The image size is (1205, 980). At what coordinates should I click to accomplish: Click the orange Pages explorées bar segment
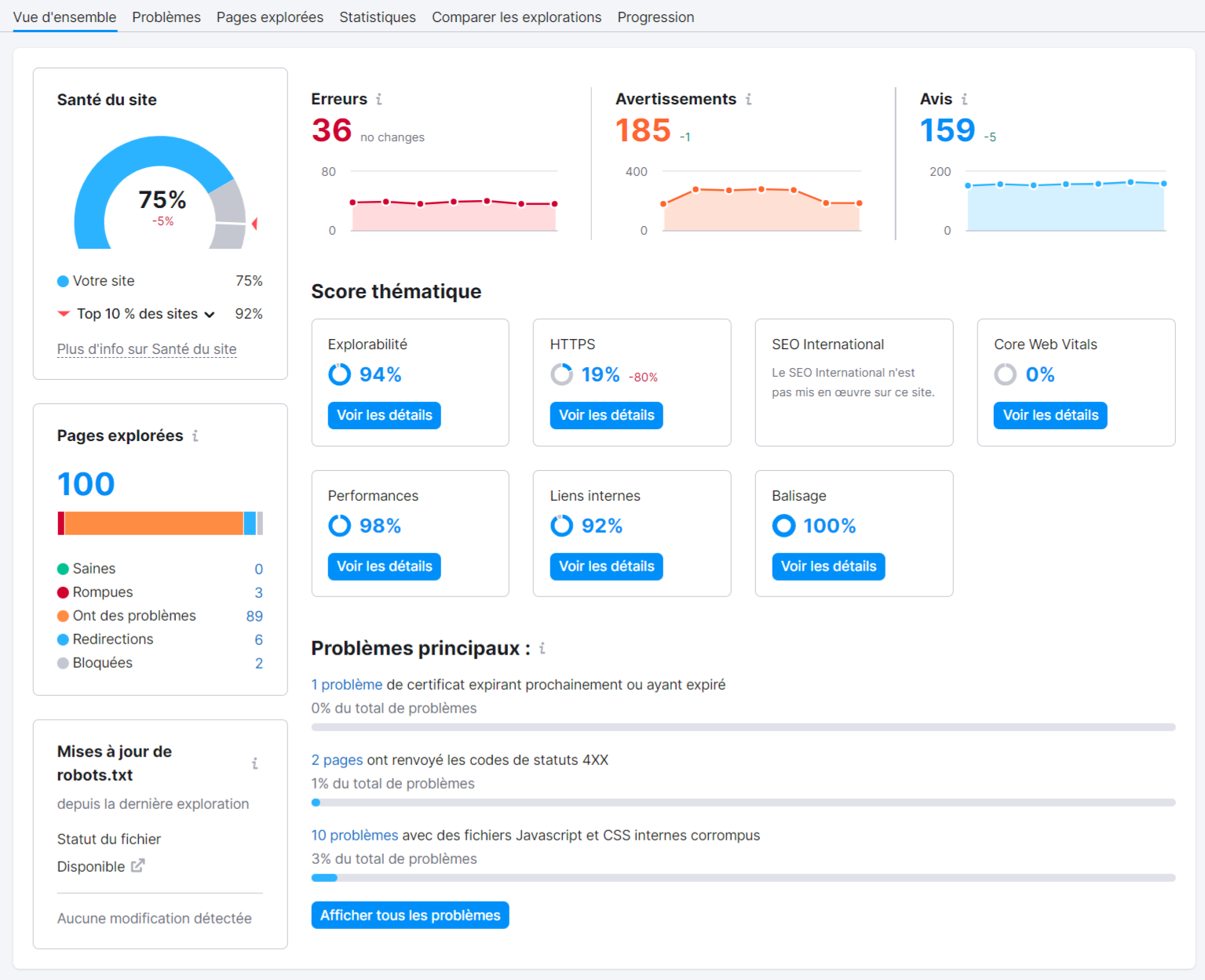pos(153,523)
